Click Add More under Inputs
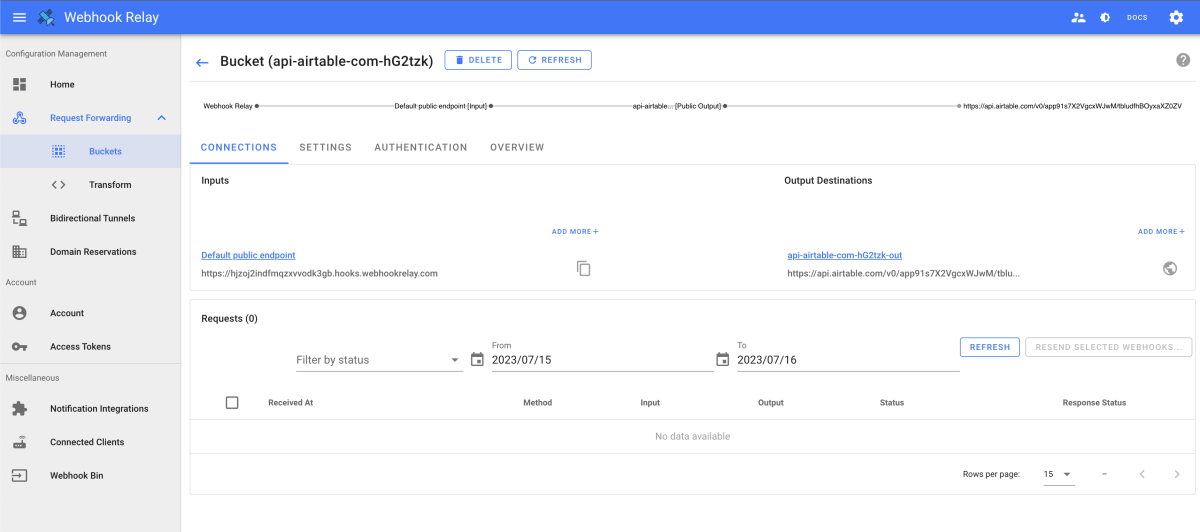This screenshot has height=532, width=1200. pyautogui.click(x=575, y=231)
